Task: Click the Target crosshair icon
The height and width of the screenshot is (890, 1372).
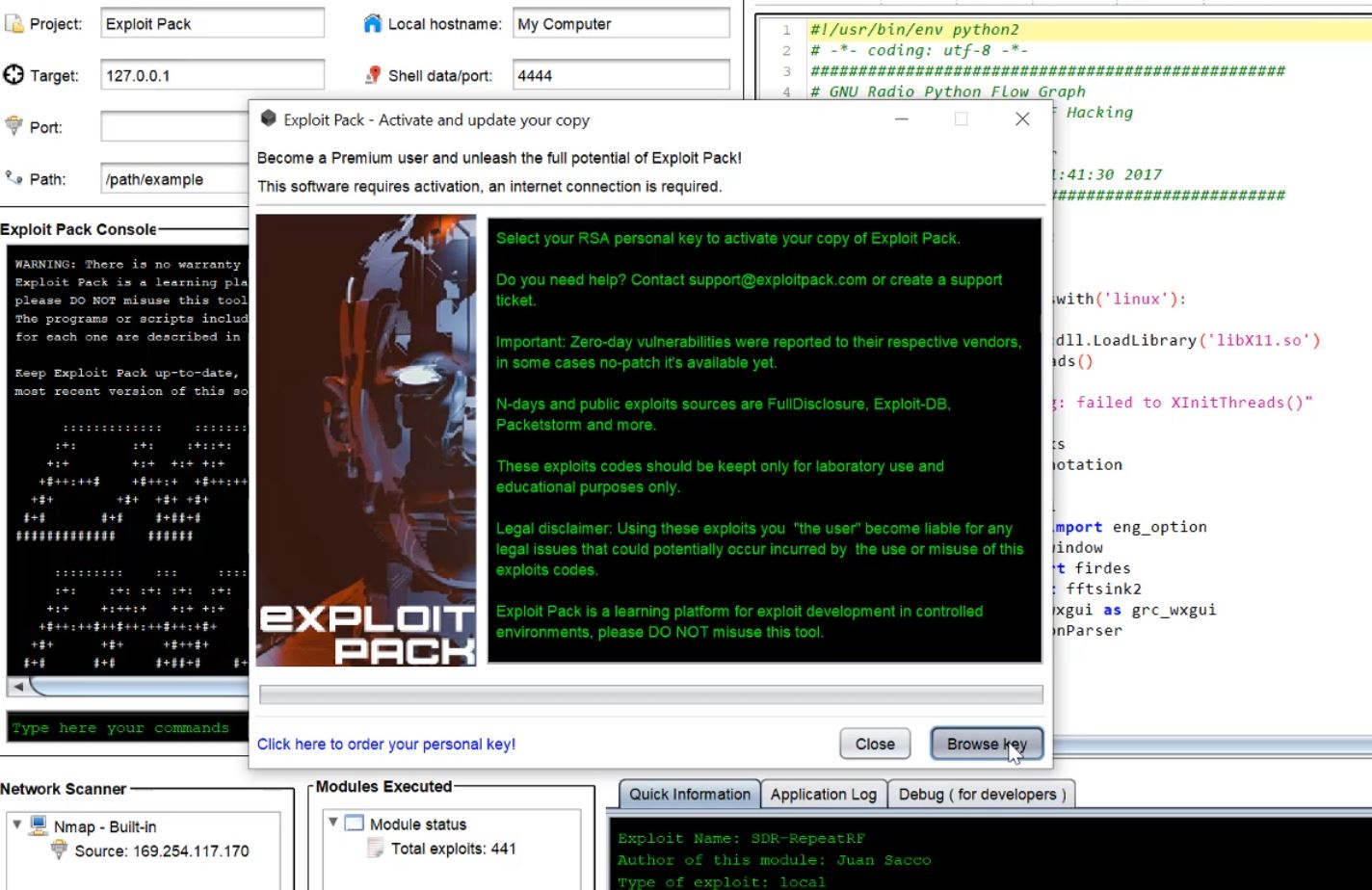Action: coord(13,75)
